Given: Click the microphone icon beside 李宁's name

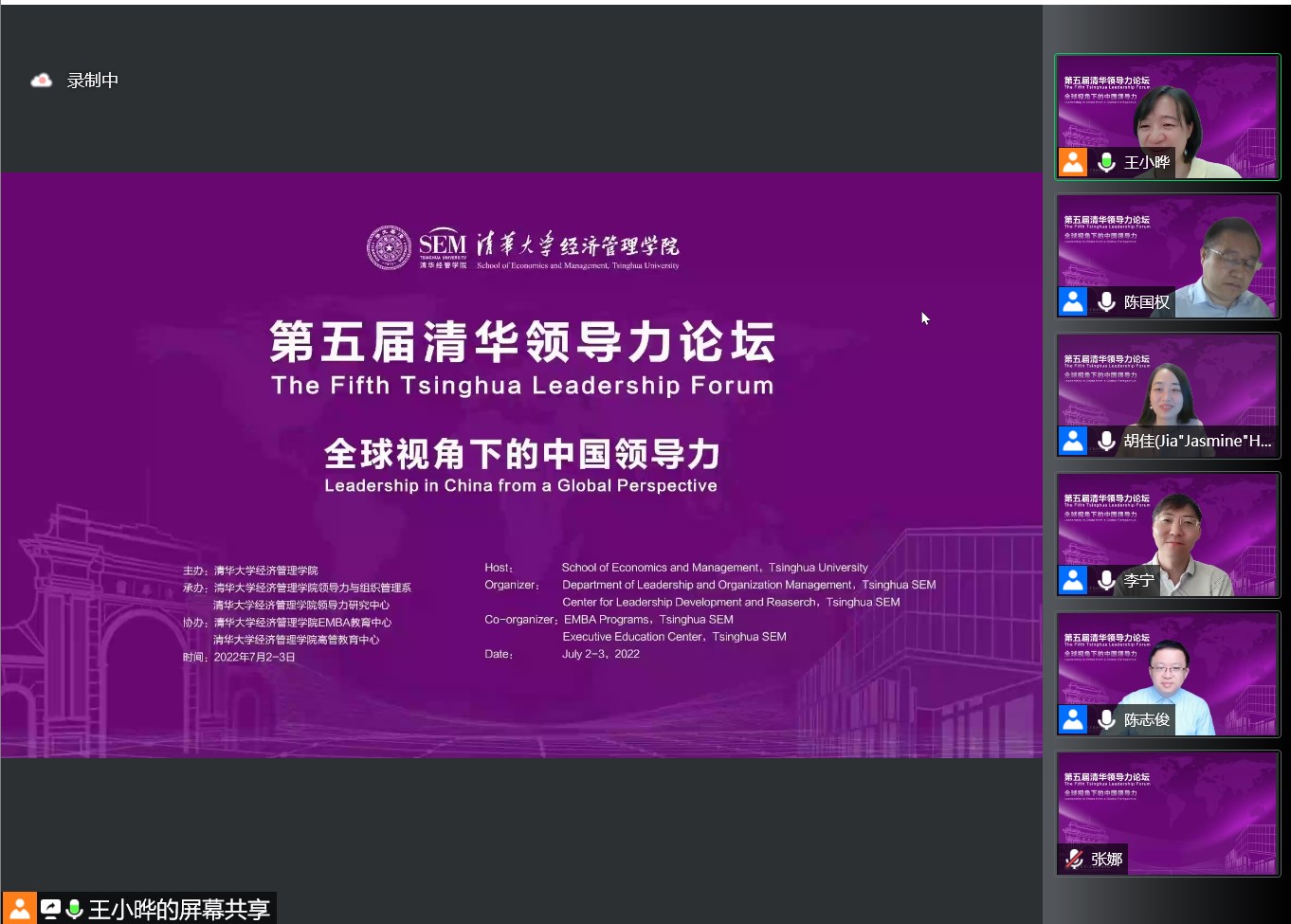Looking at the screenshot, I should [1105, 580].
